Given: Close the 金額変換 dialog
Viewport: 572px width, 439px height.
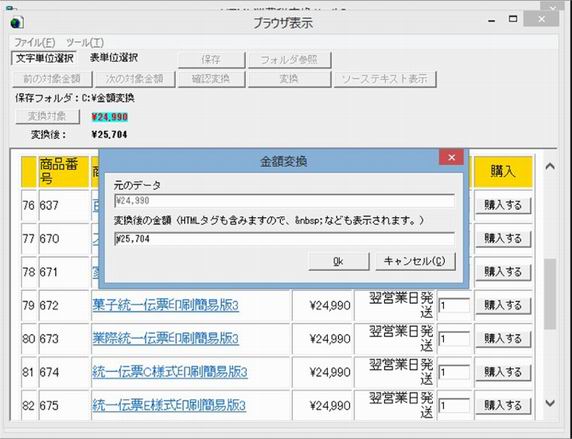Looking at the screenshot, I should (452, 157).
